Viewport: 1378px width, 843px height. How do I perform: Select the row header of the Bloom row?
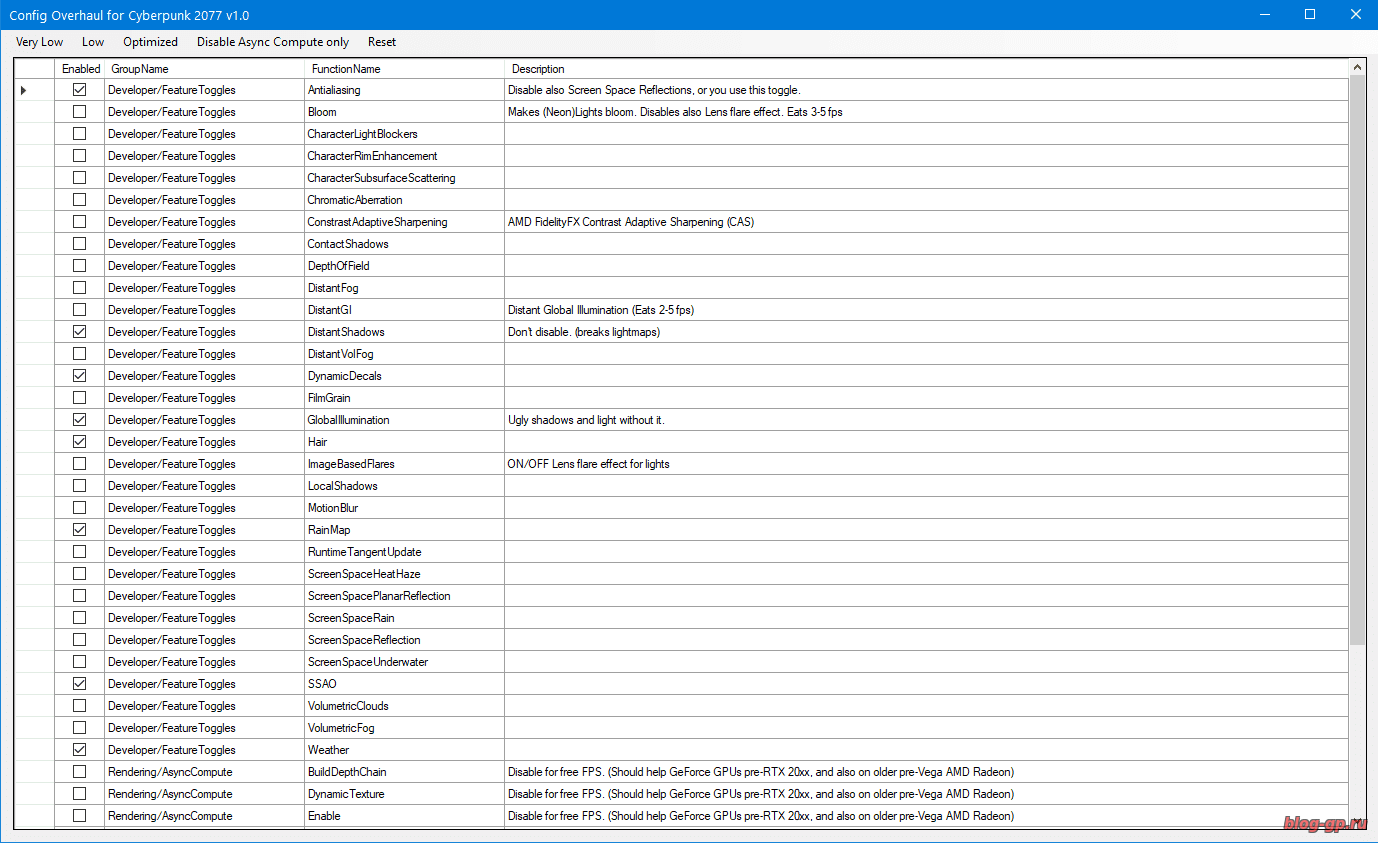tap(34, 112)
